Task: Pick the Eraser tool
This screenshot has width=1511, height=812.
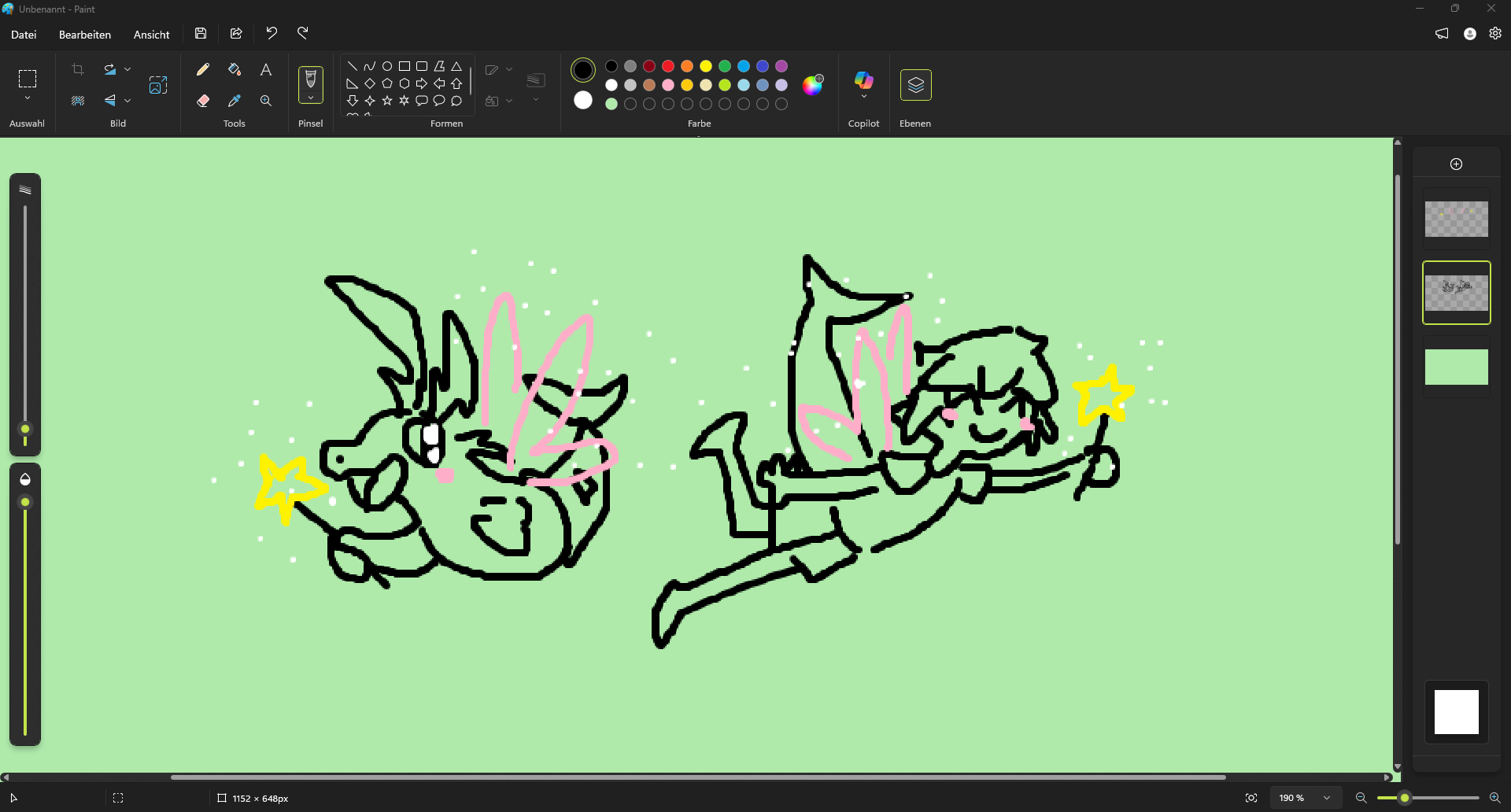Action: [203, 101]
